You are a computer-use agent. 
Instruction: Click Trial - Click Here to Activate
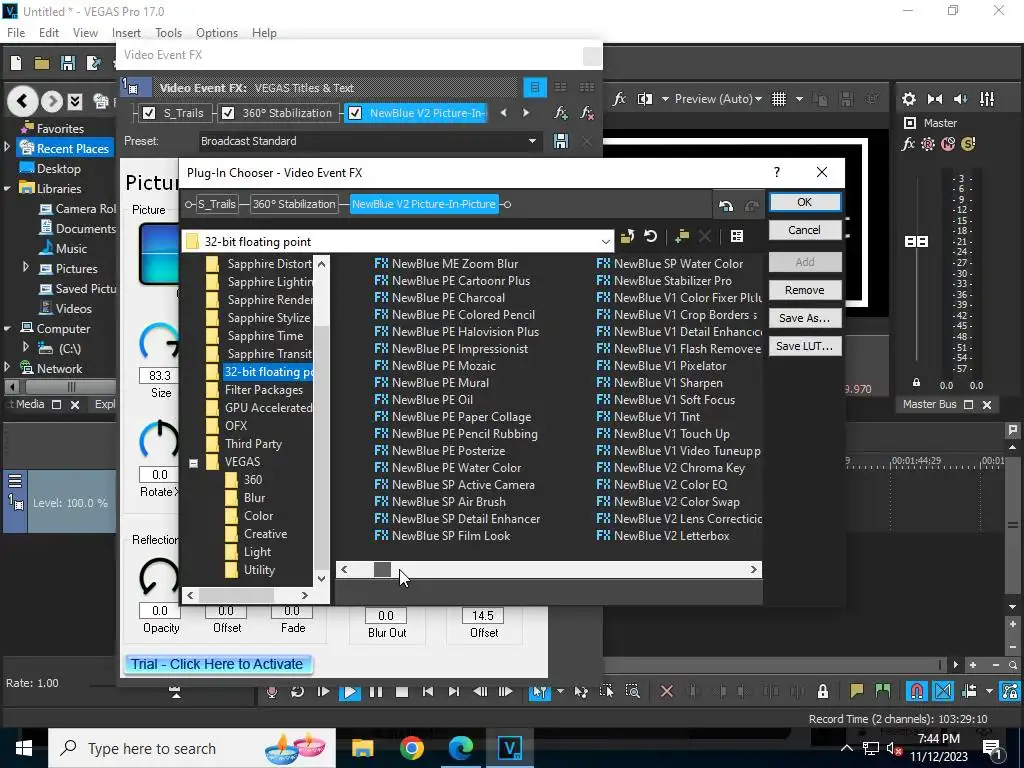click(x=217, y=664)
